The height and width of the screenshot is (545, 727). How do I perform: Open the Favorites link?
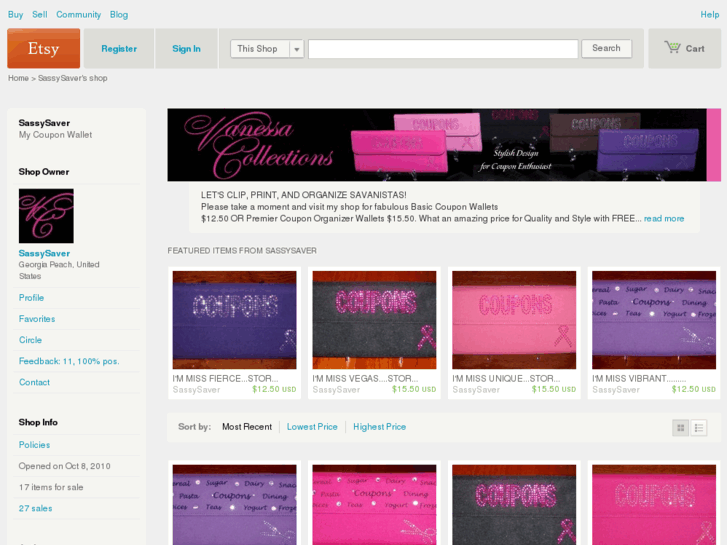tap(37, 319)
